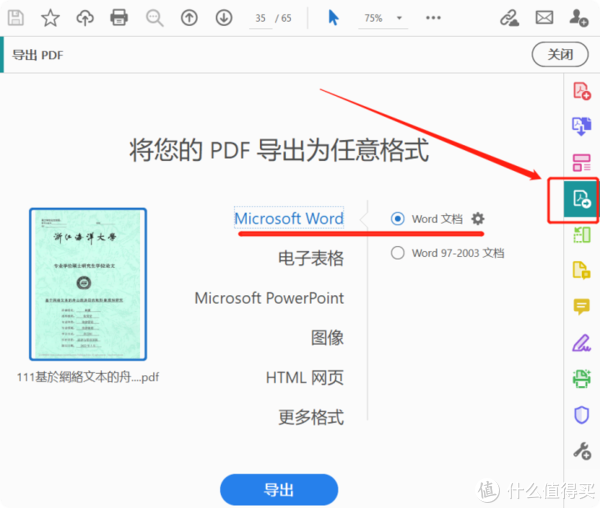Click the add user share icon

(579, 18)
